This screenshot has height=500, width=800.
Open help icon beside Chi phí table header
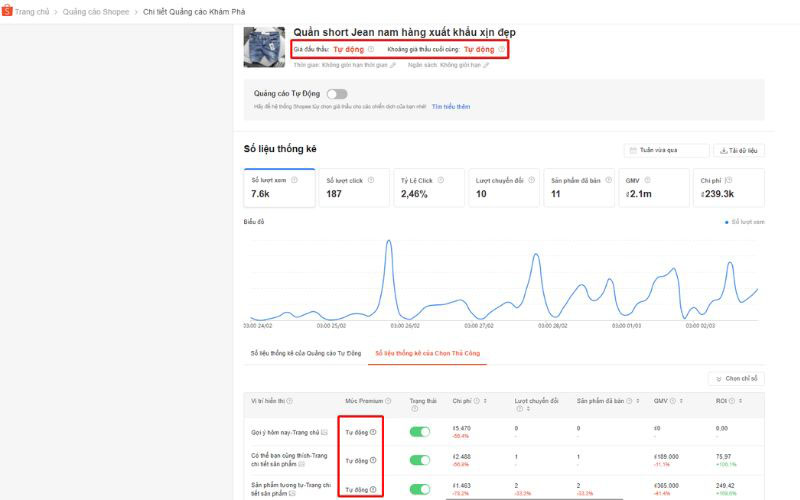pos(477,401)
